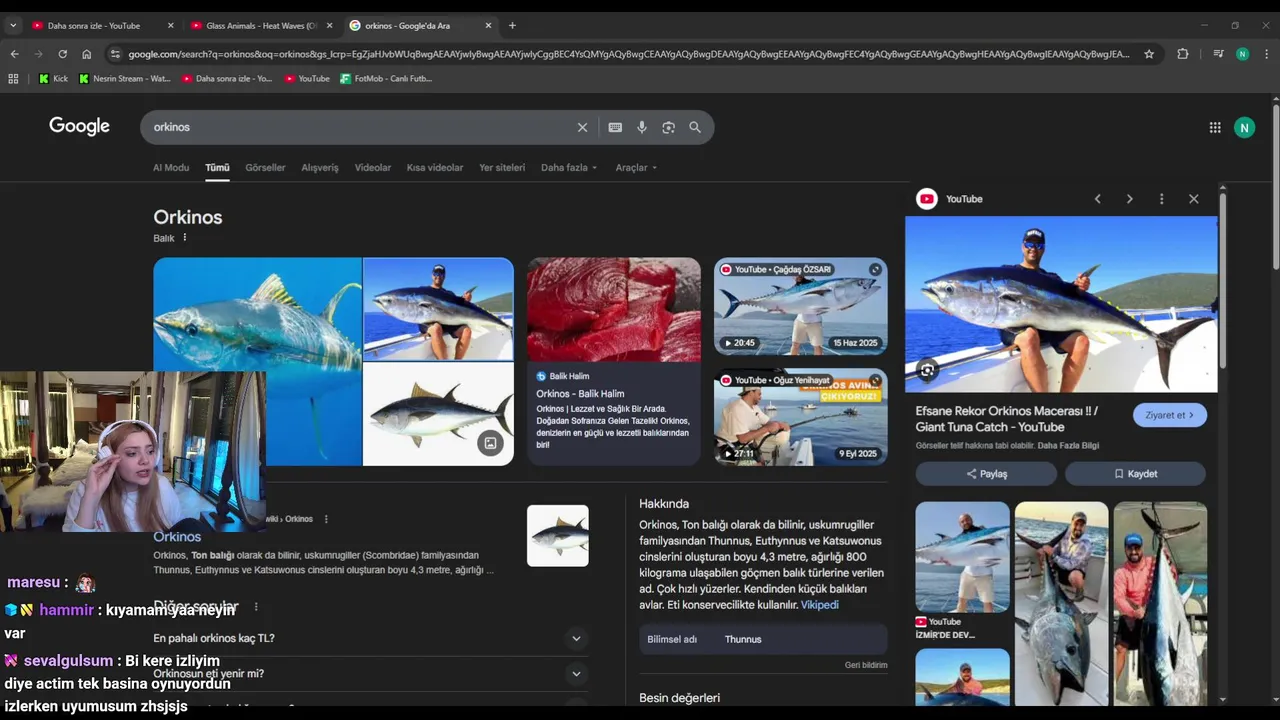
Task: Open the media control icon in toolbar
Action: (1217, 54)
